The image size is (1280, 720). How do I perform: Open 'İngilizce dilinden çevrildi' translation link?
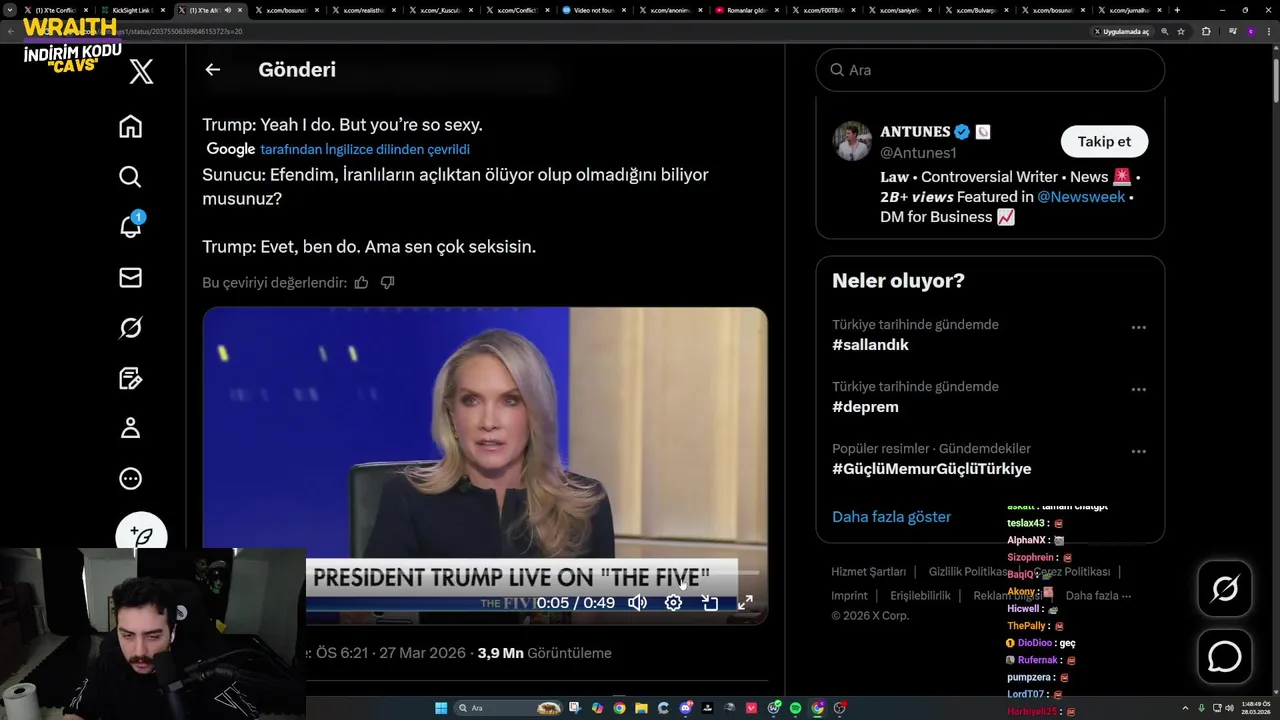pos(365,149)
